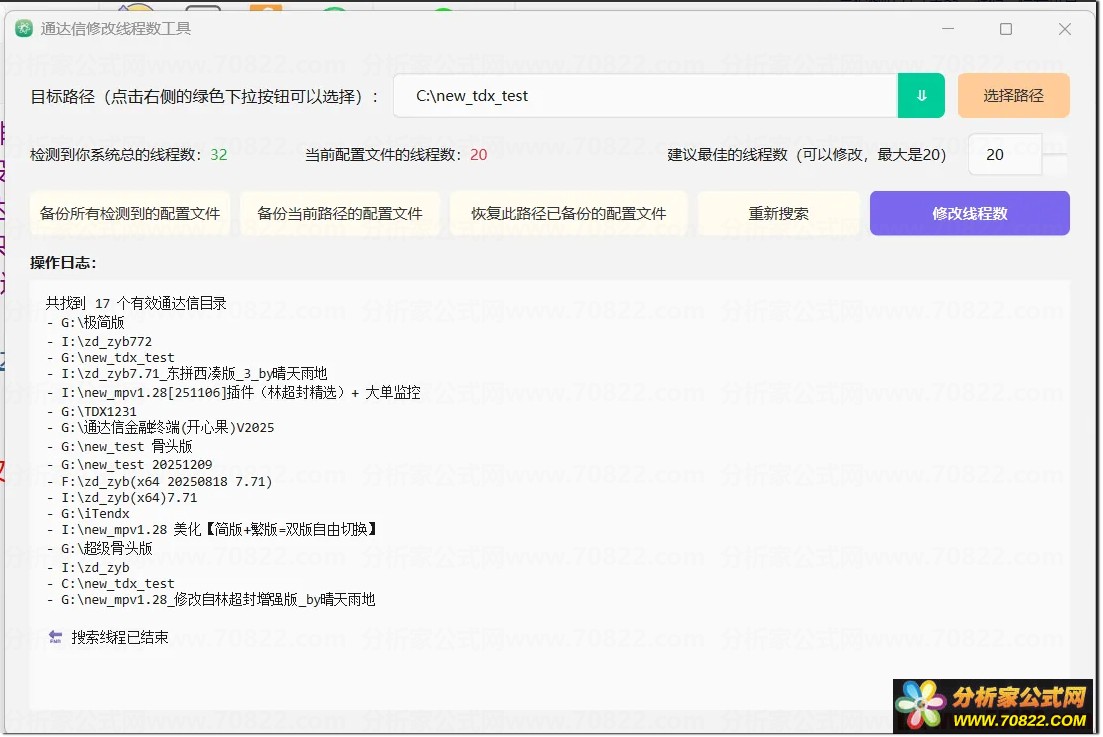1103x737 pixels.
Task: Click 备份所有检测到的配置文件 button
Action: click(x=130, y=214)
